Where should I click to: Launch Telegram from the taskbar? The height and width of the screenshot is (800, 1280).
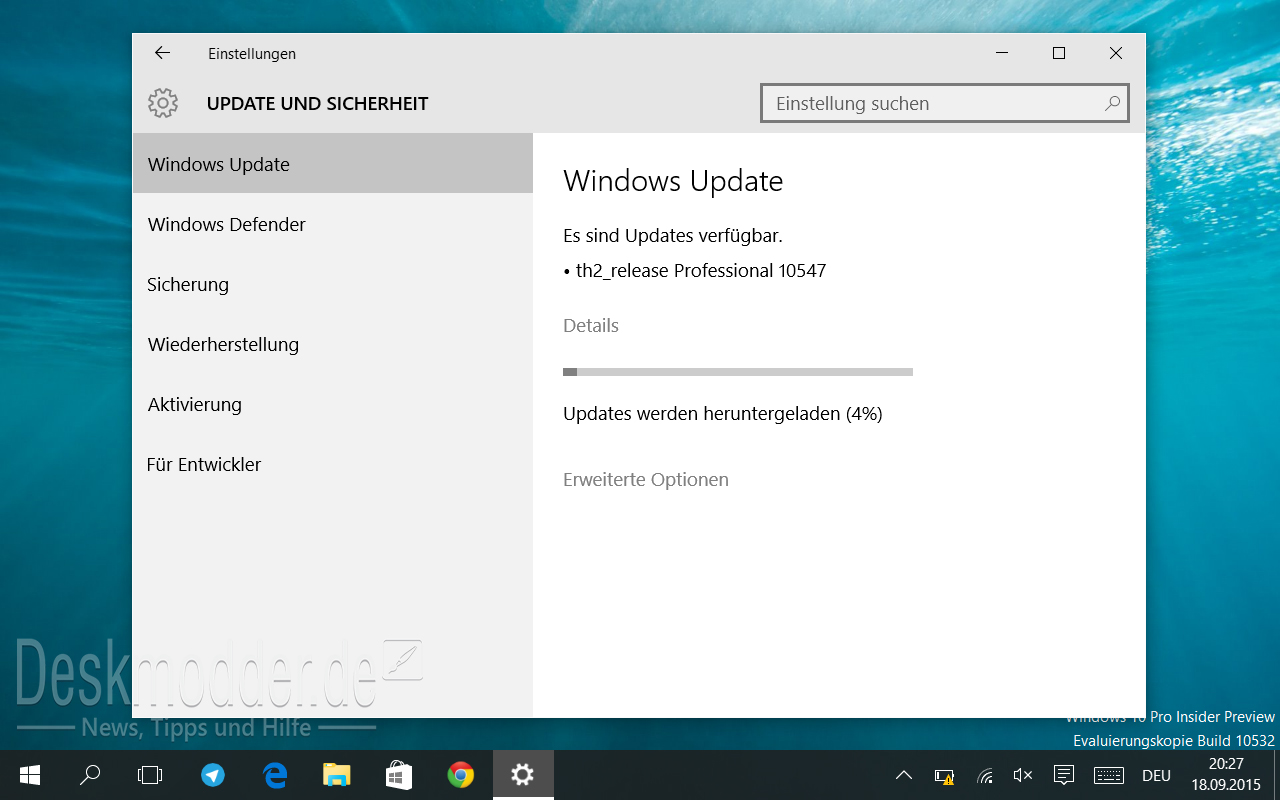213,775
